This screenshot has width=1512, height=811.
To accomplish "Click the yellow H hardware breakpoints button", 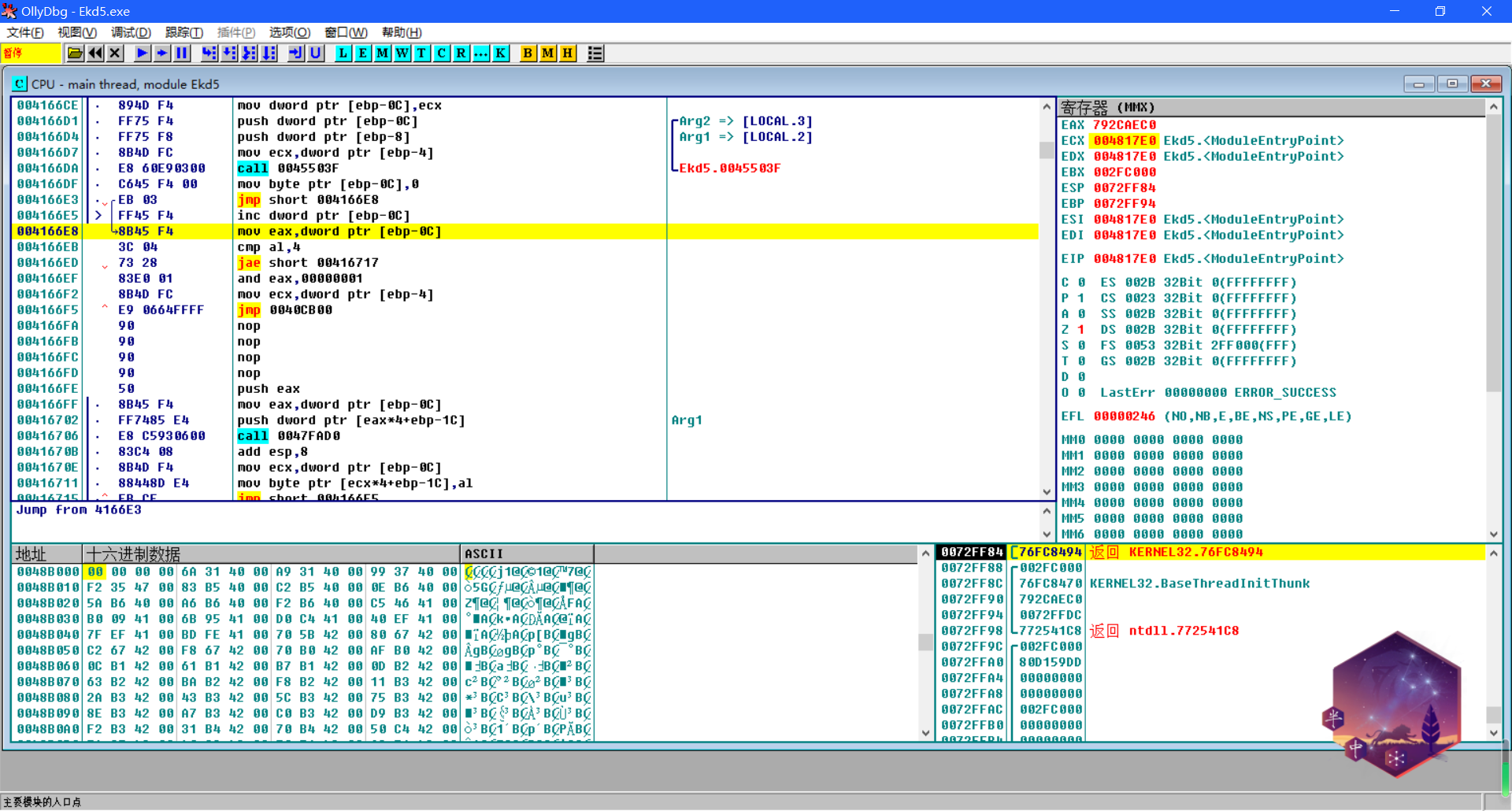I will (x=567, y=54).
